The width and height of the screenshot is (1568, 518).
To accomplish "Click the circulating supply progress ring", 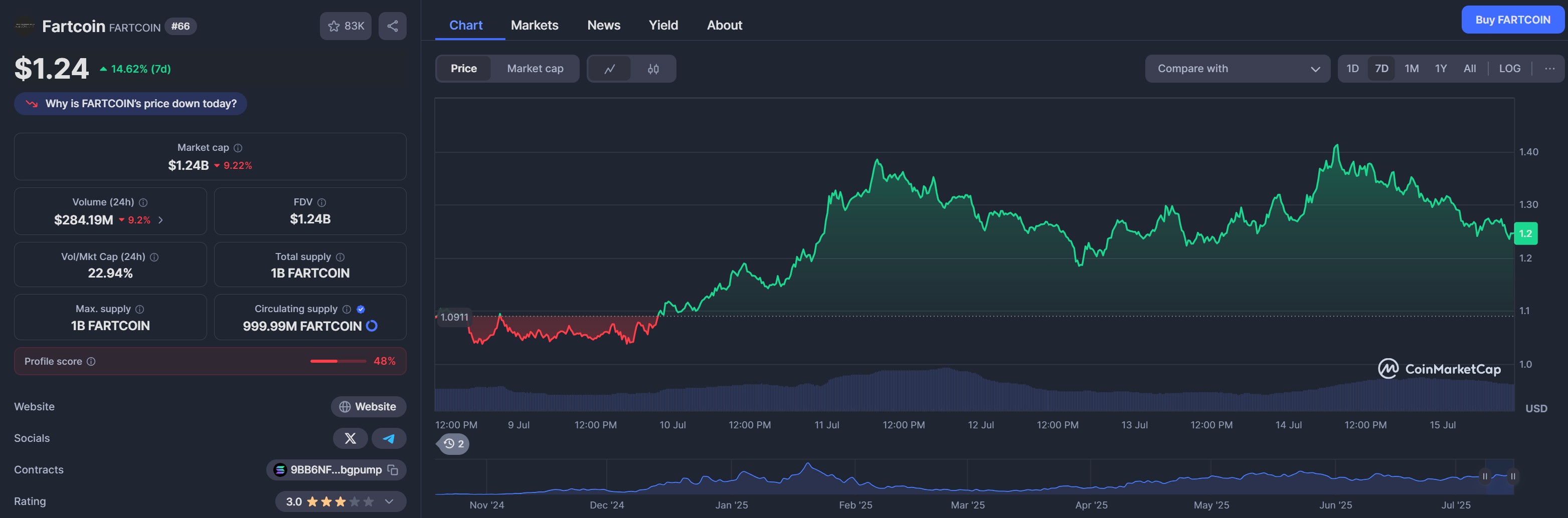I will 371,326.
